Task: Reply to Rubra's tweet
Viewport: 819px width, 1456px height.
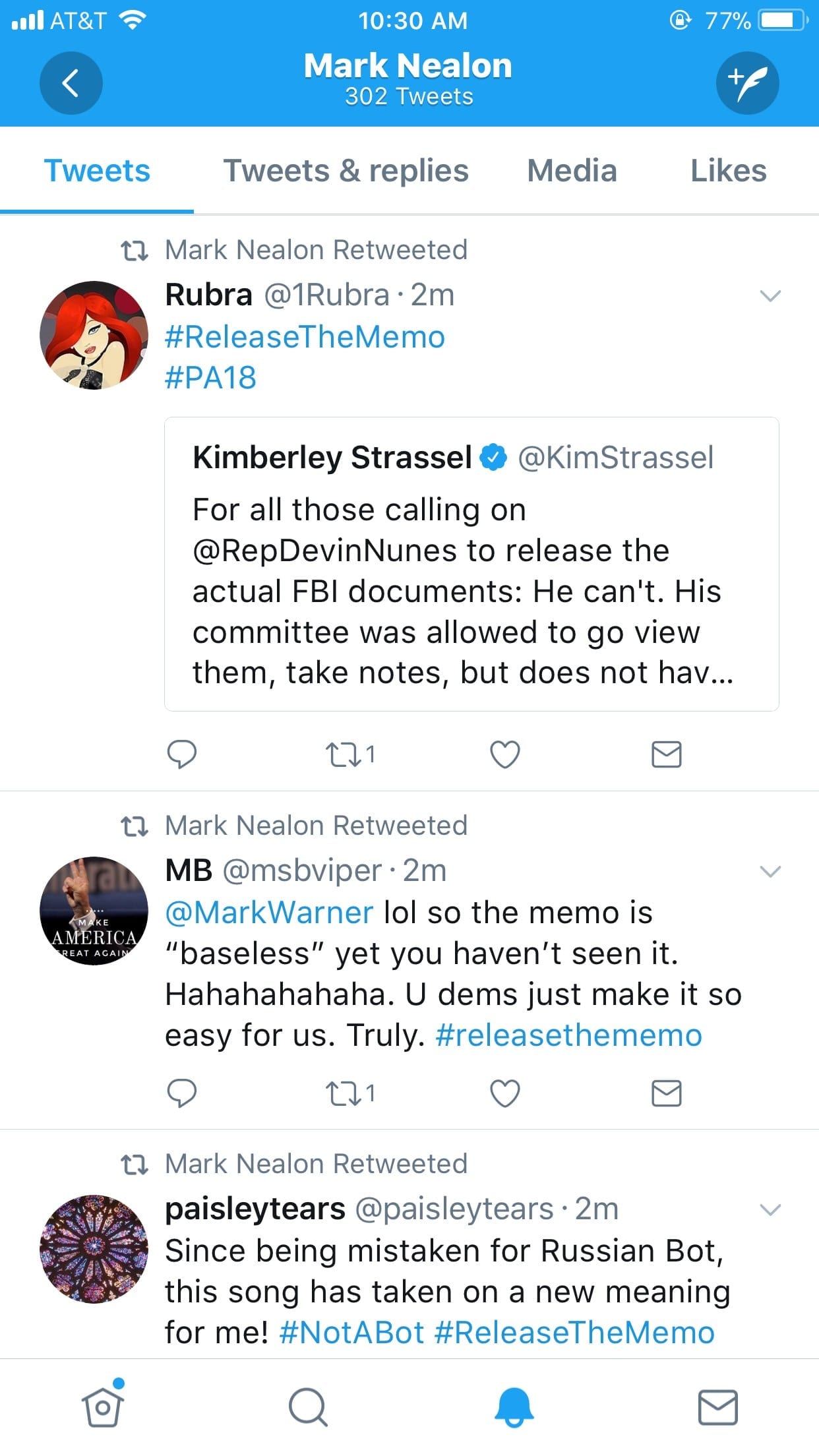Action: click(182, 754)
